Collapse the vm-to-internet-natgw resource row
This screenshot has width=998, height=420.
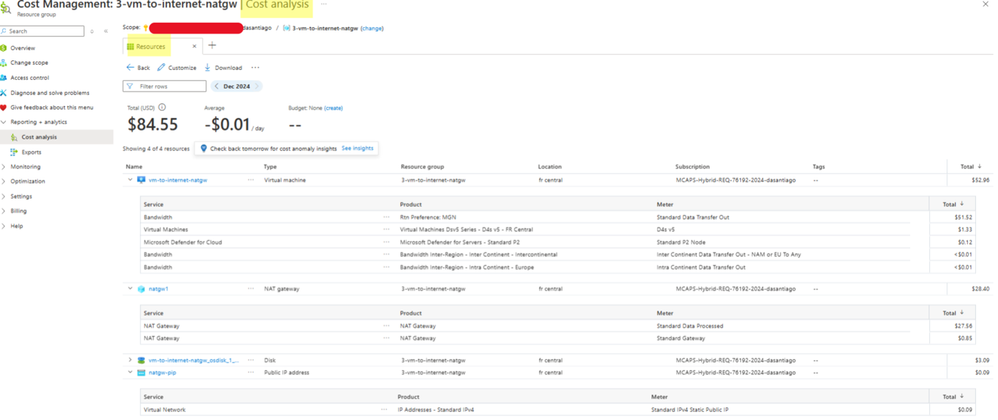130,180
